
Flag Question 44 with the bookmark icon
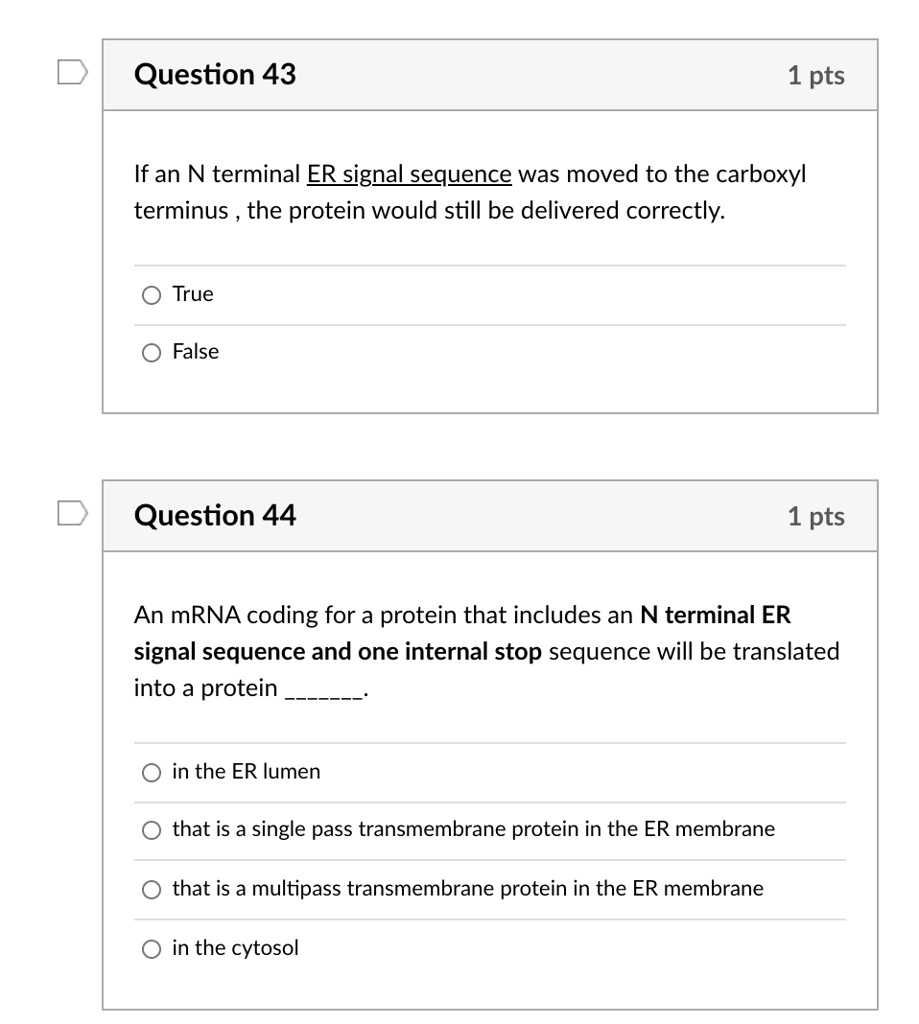tap(72, 513)
